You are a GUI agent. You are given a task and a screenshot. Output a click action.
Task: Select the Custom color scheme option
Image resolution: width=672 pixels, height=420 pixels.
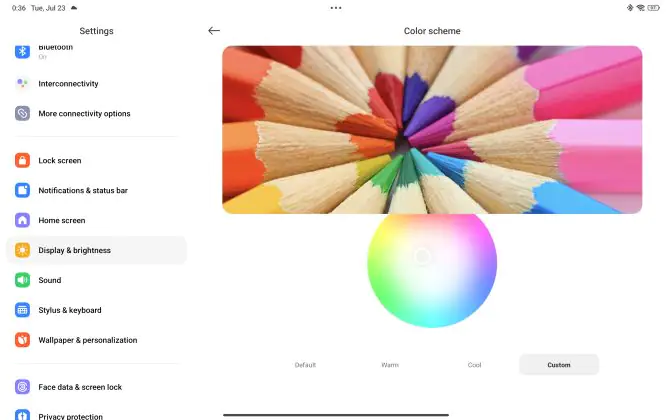click(x=559, y=365)
